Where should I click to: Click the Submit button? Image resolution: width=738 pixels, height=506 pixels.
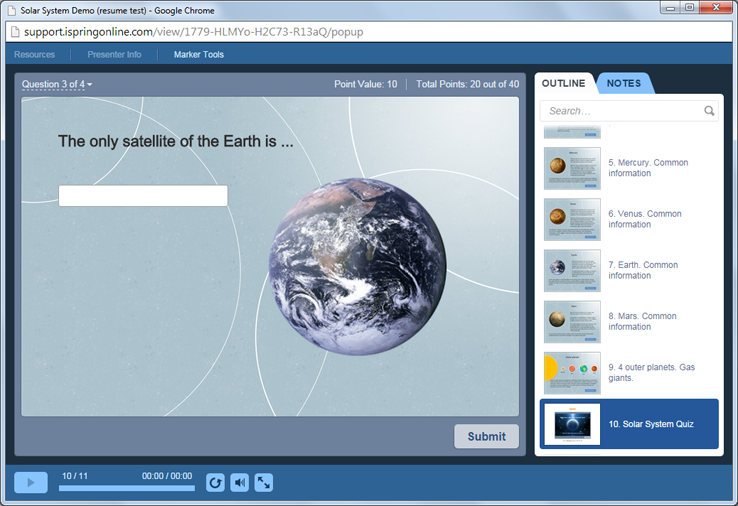click(x=487, y=436)
